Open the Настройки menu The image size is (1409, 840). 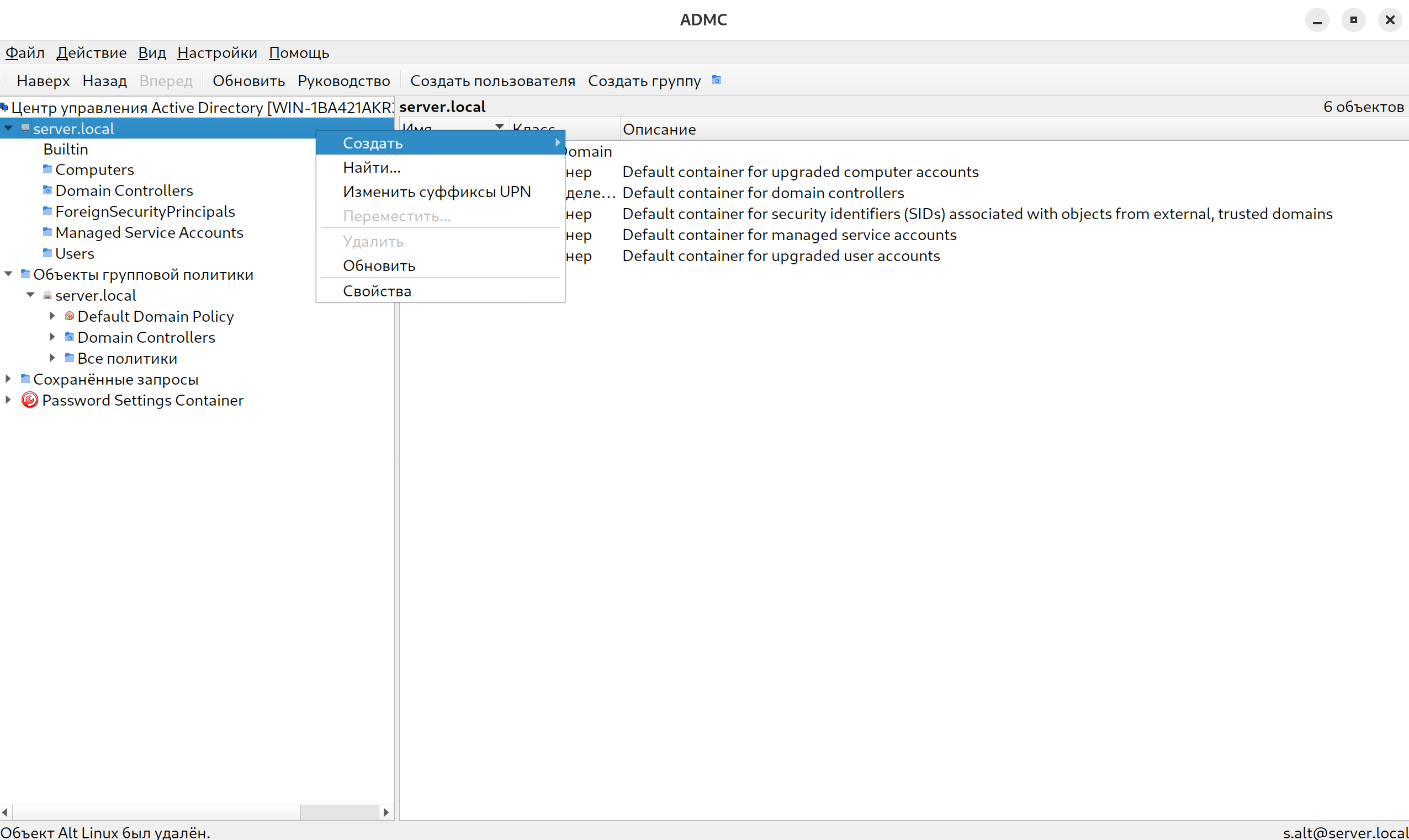coord(217,52)
